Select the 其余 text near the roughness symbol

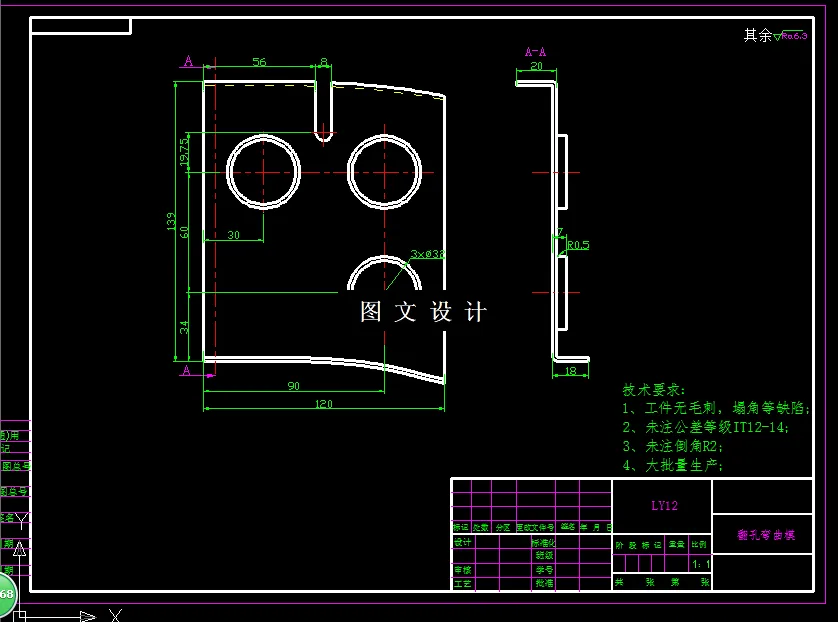pos(758,35)
